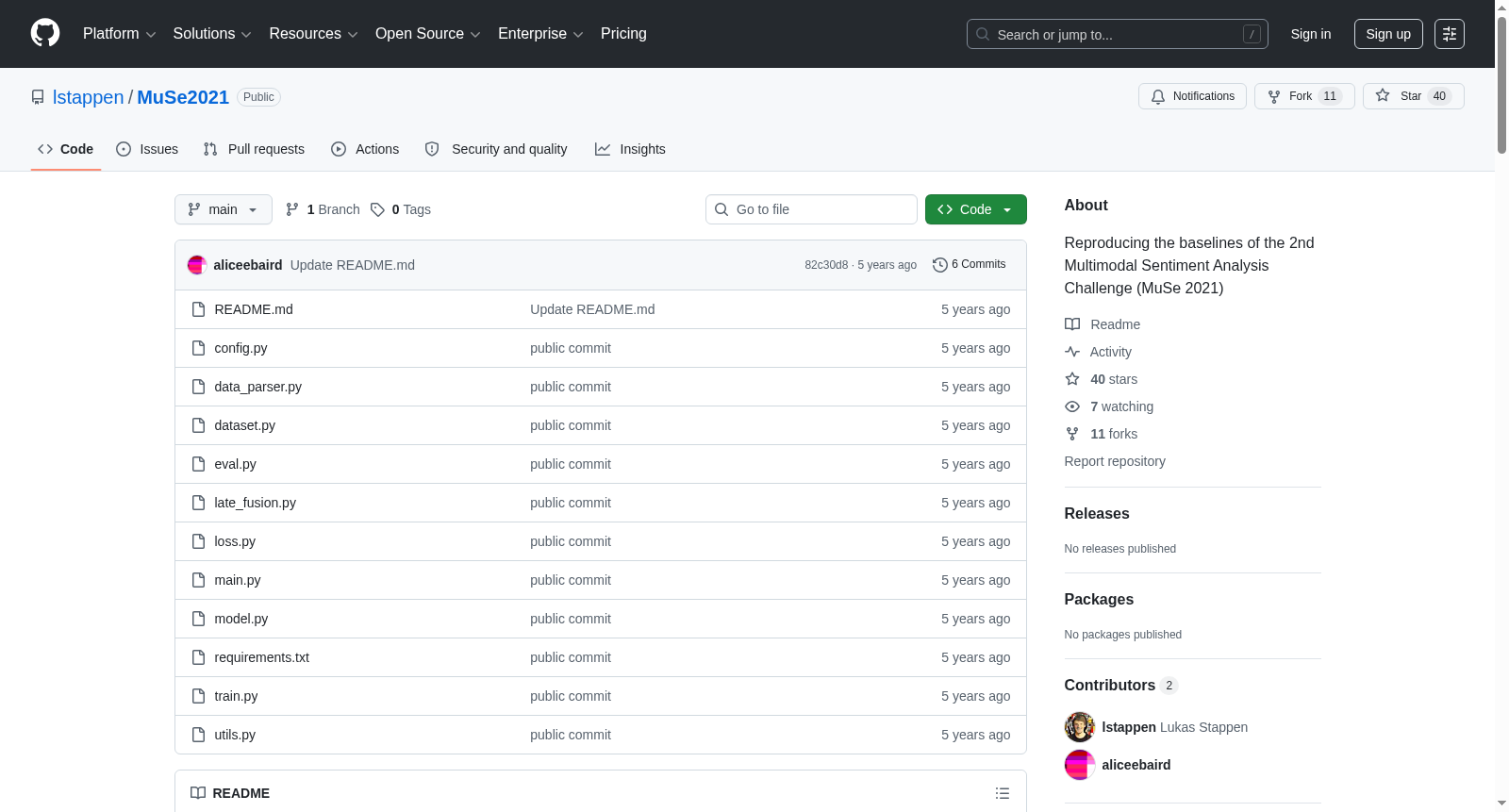
Task: Open the main branch selector dropdown
Action: pyautogui.click(x=224, y=209)
